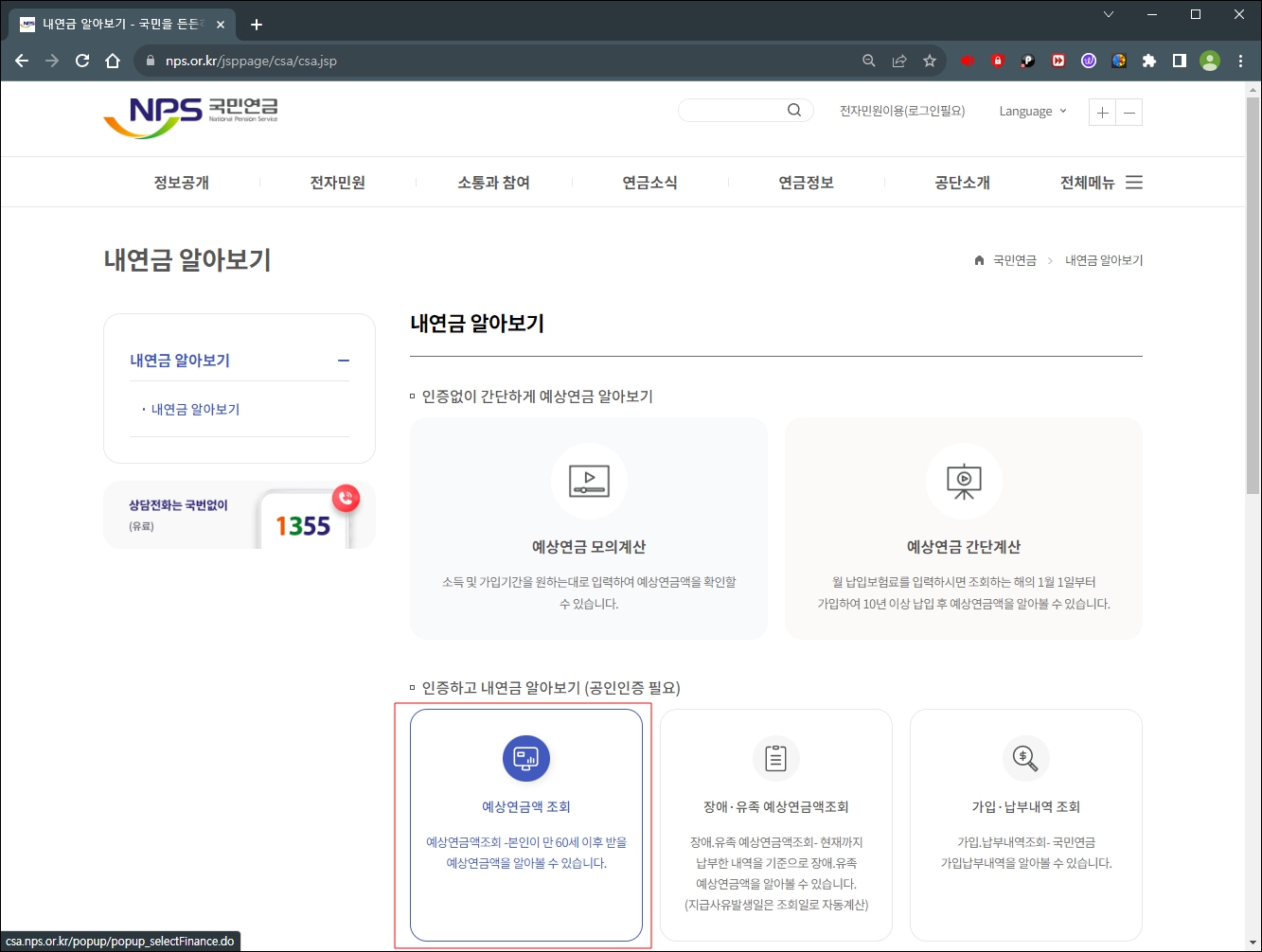The width and height of the screenshot is (1262, 952).
Task: Click the share page icon
Action: 899,61
